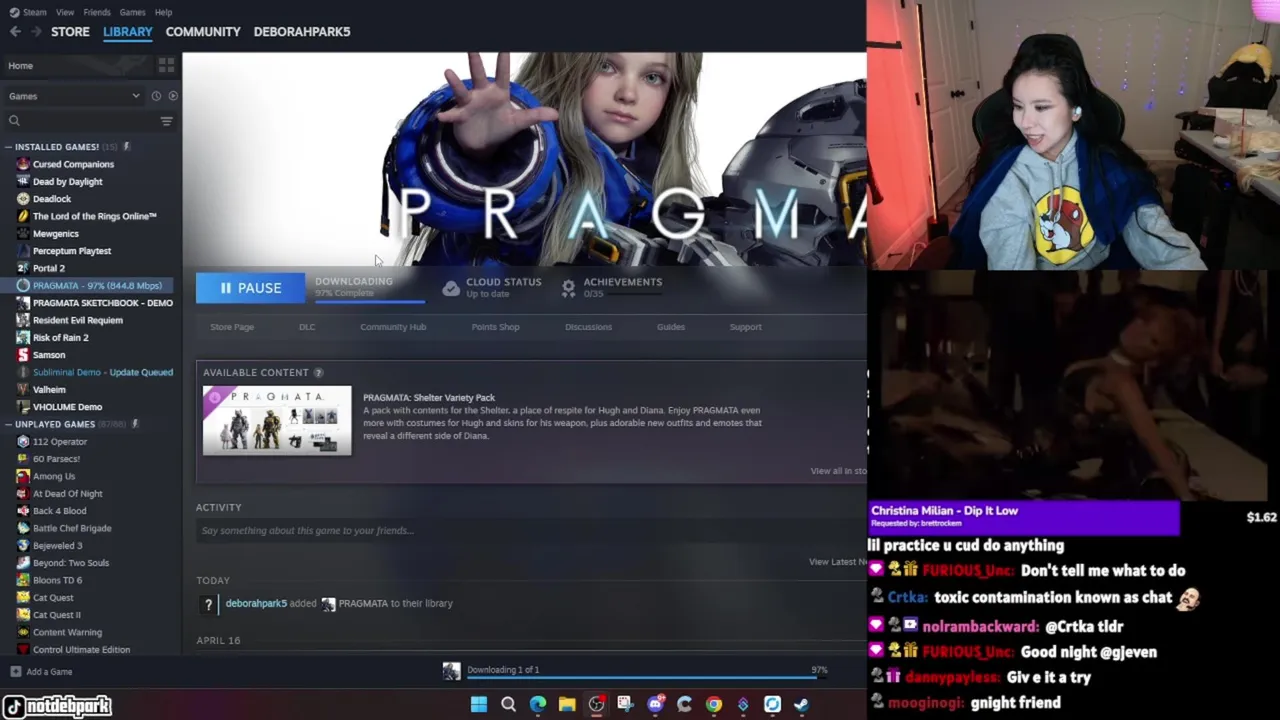Screen dimensions: 1280x720
Task: Open the Shelter Variety Pack thumbnail
Action: point(277,421)
